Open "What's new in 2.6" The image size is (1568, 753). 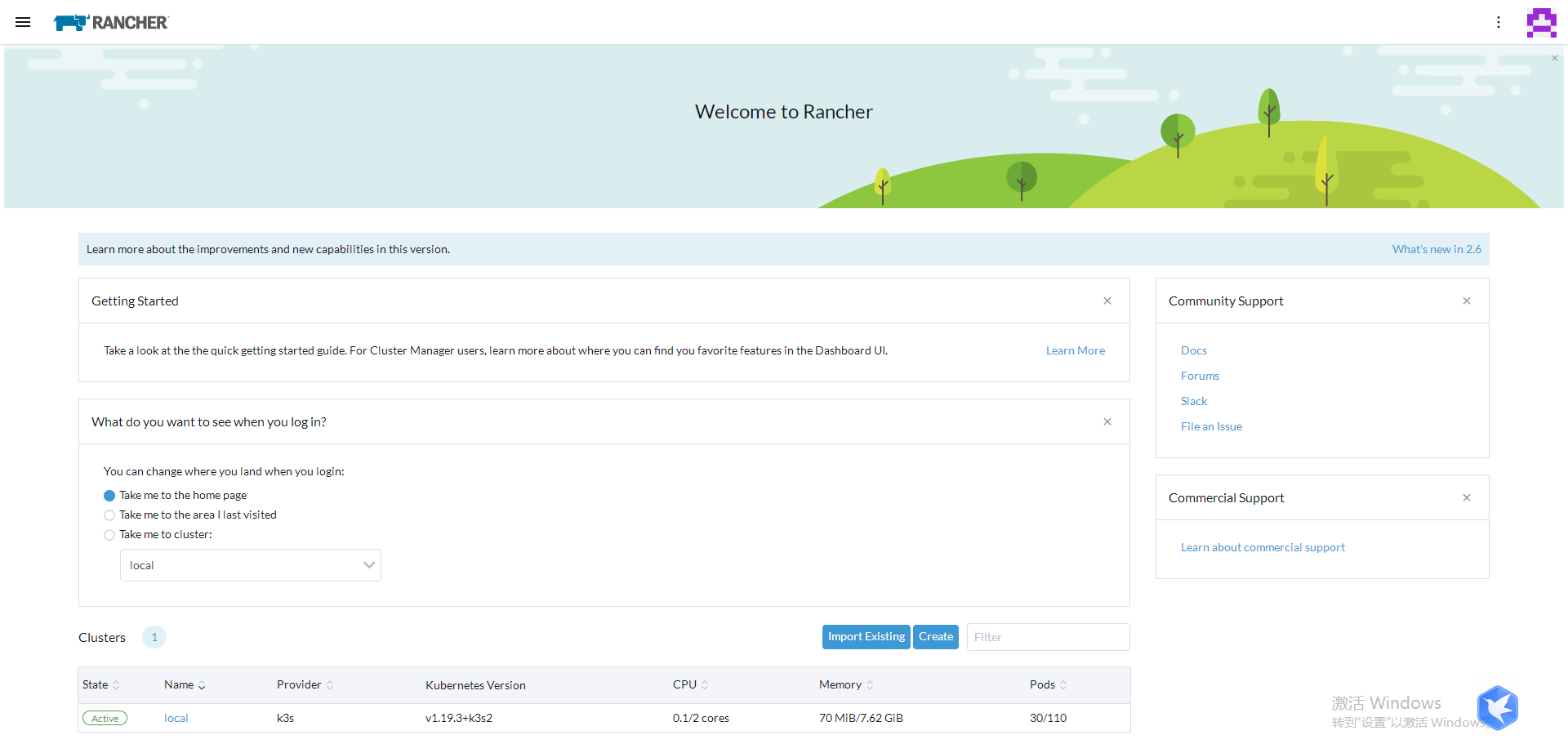1437,249
